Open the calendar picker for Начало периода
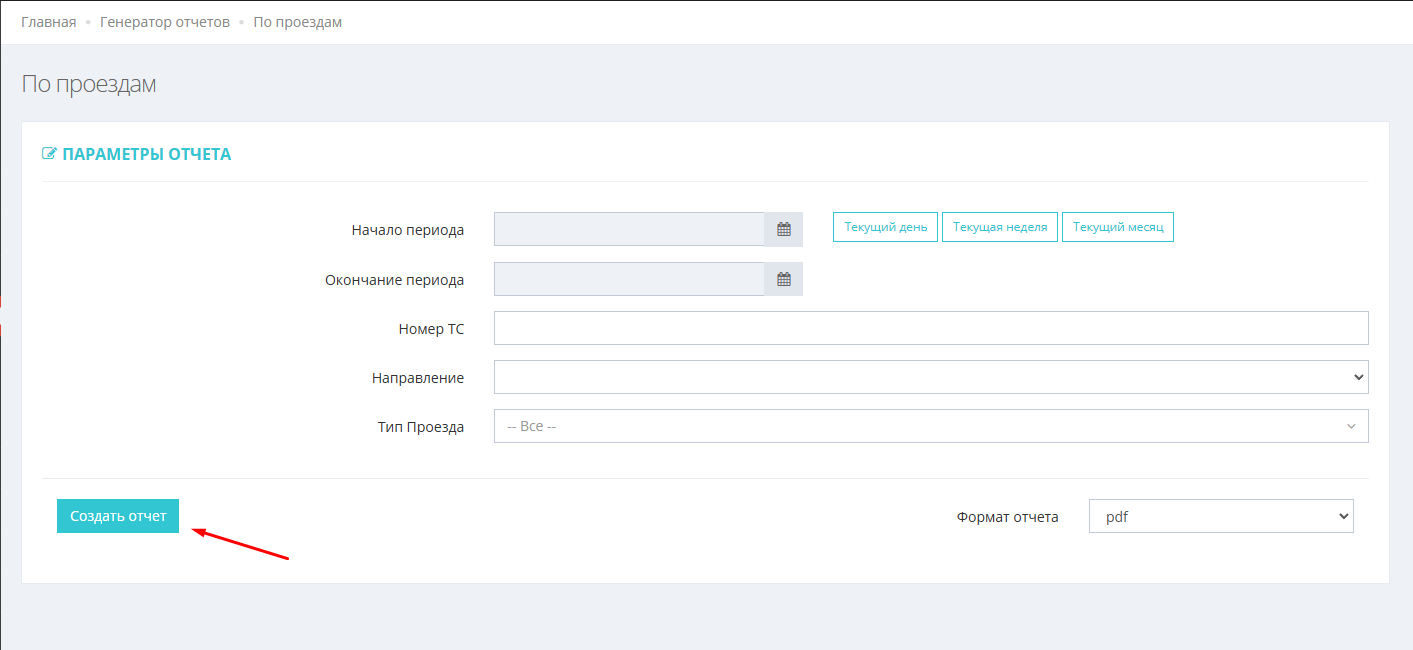The height and width of the screenshot is (650, 1413). [x=783, y=229]
